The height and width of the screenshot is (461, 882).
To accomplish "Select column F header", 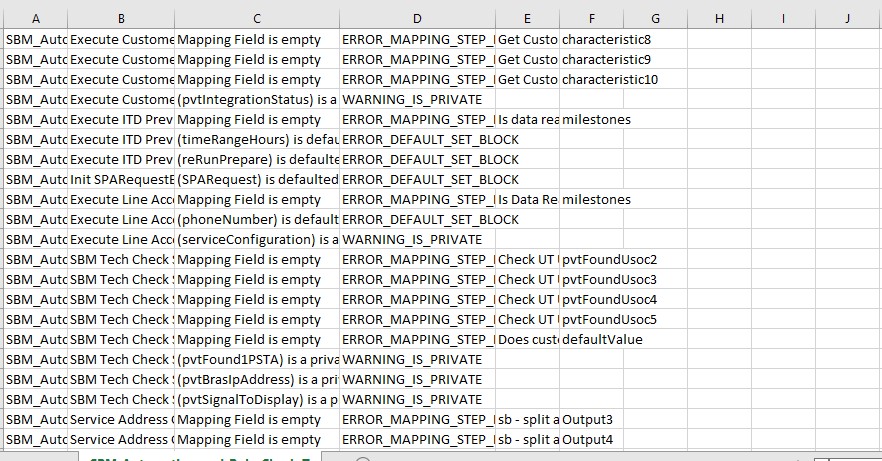I will click(591, 18).
